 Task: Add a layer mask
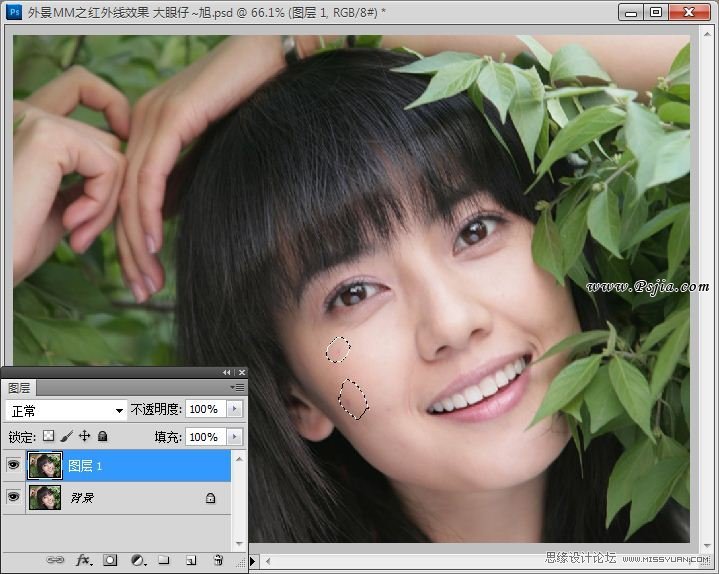pos(110,560)
